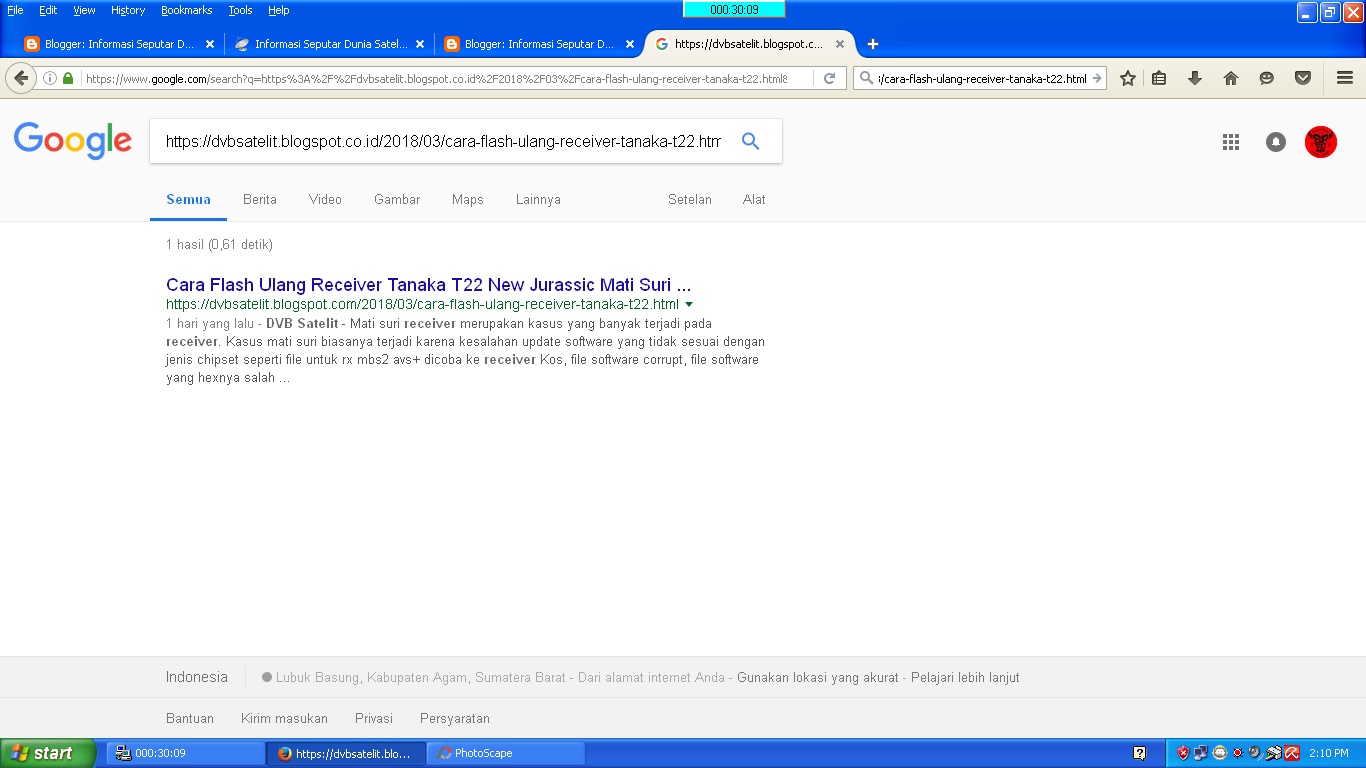Show bookmarks list icon

point(1159,78)
